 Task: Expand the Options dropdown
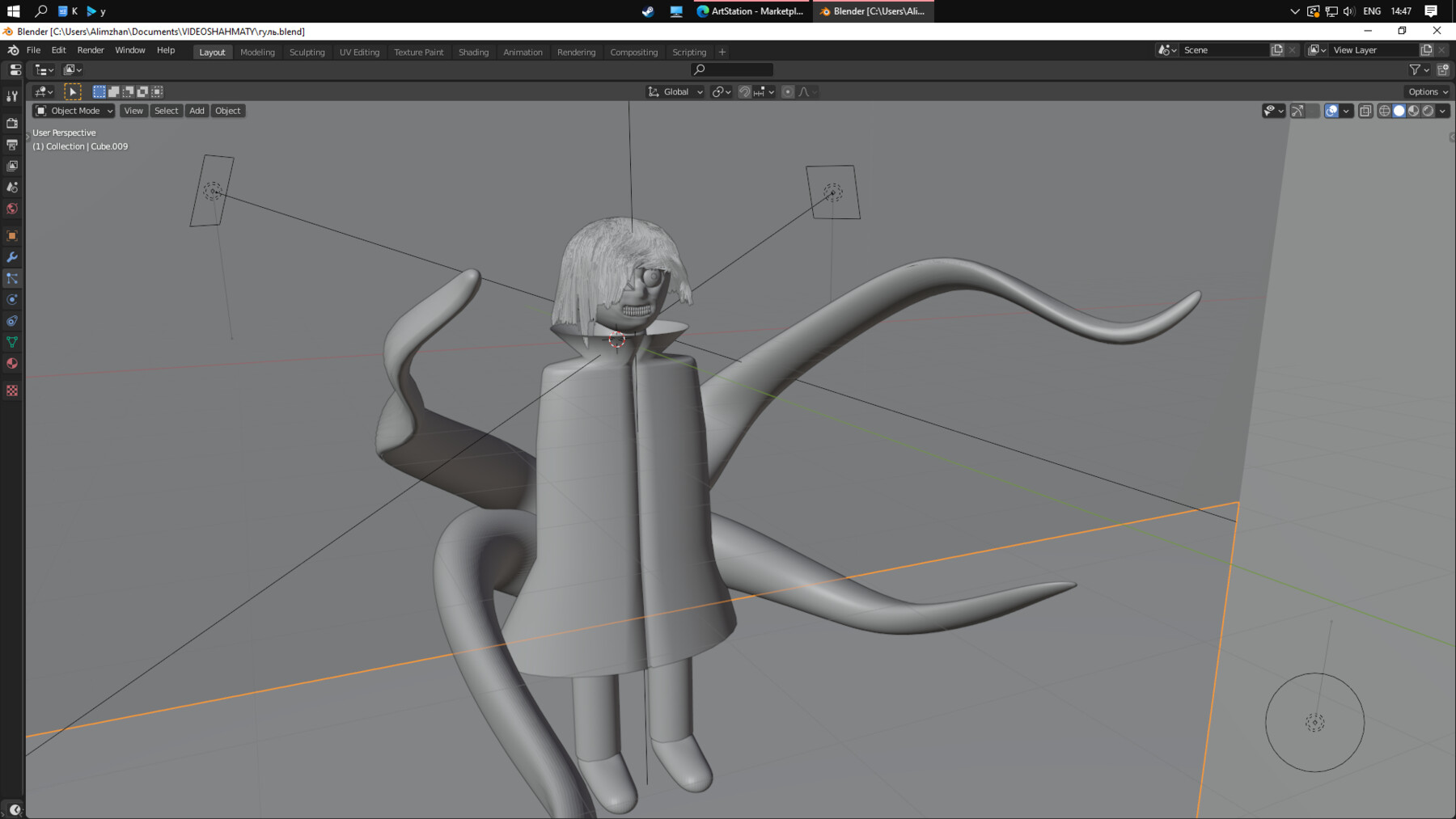(x=1427, y=92)
